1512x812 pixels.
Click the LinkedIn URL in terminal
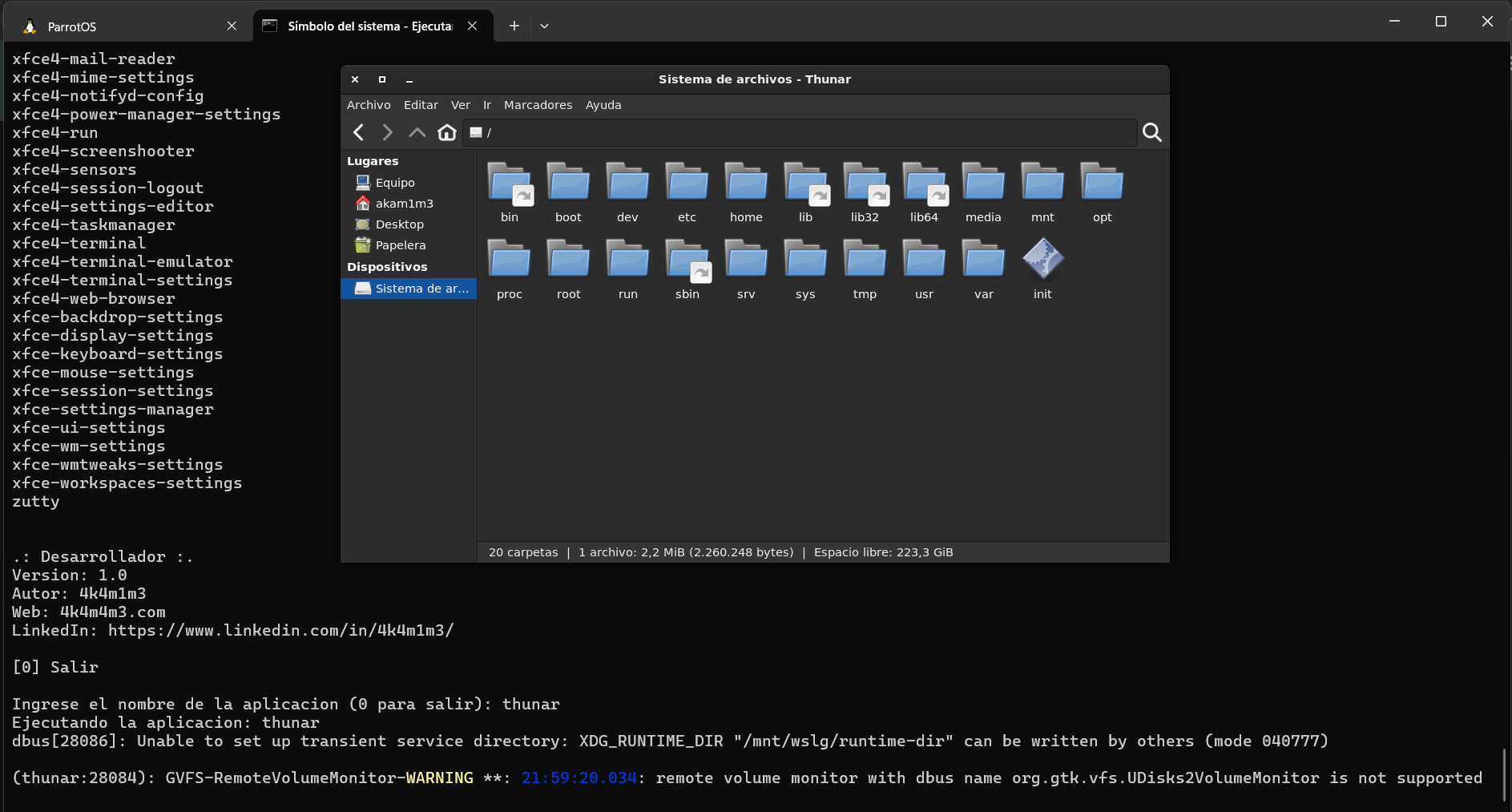point(281,631)
